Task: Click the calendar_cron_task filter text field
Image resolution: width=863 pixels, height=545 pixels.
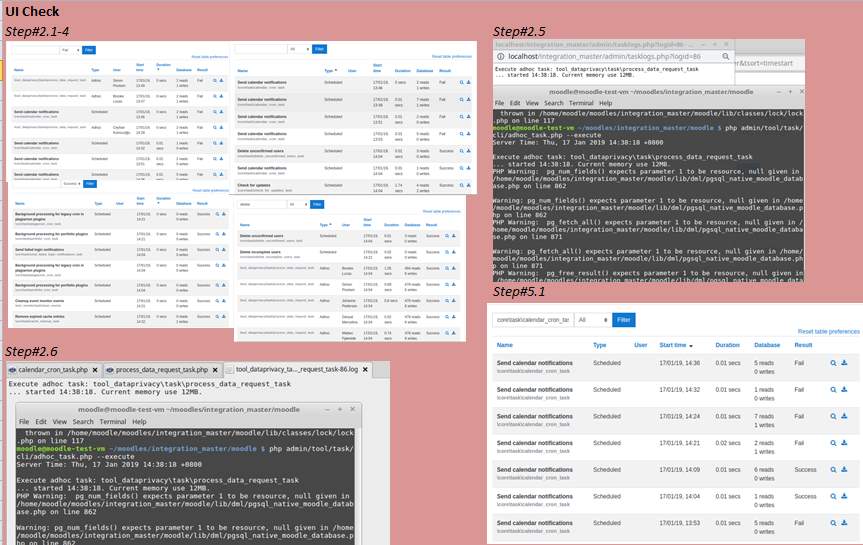Action: coord(532,320)
